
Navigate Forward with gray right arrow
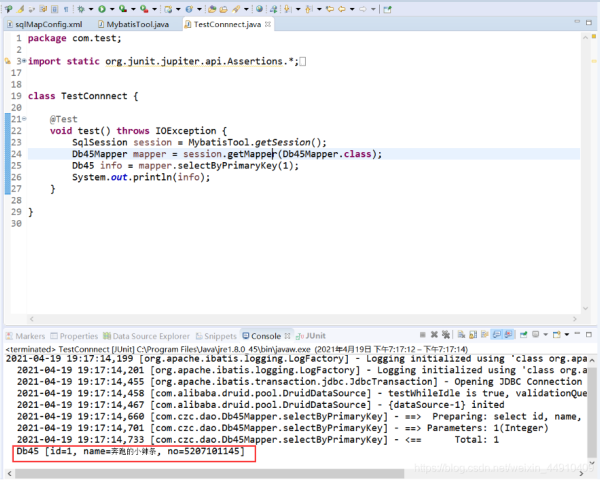click(363, 9)
